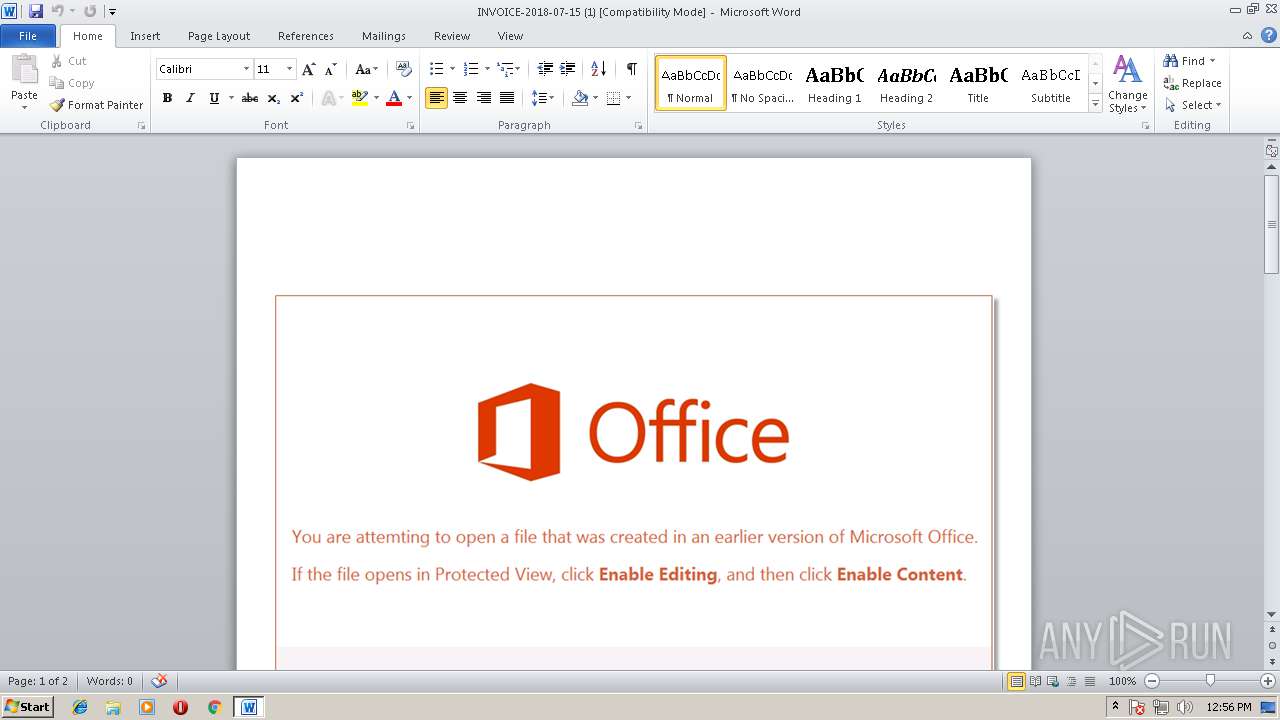The width and height of the screenshot is (1280, 720).
Task: Click Replace in the Editing group
Action: pyautogui.click(x=1192, y=83)
